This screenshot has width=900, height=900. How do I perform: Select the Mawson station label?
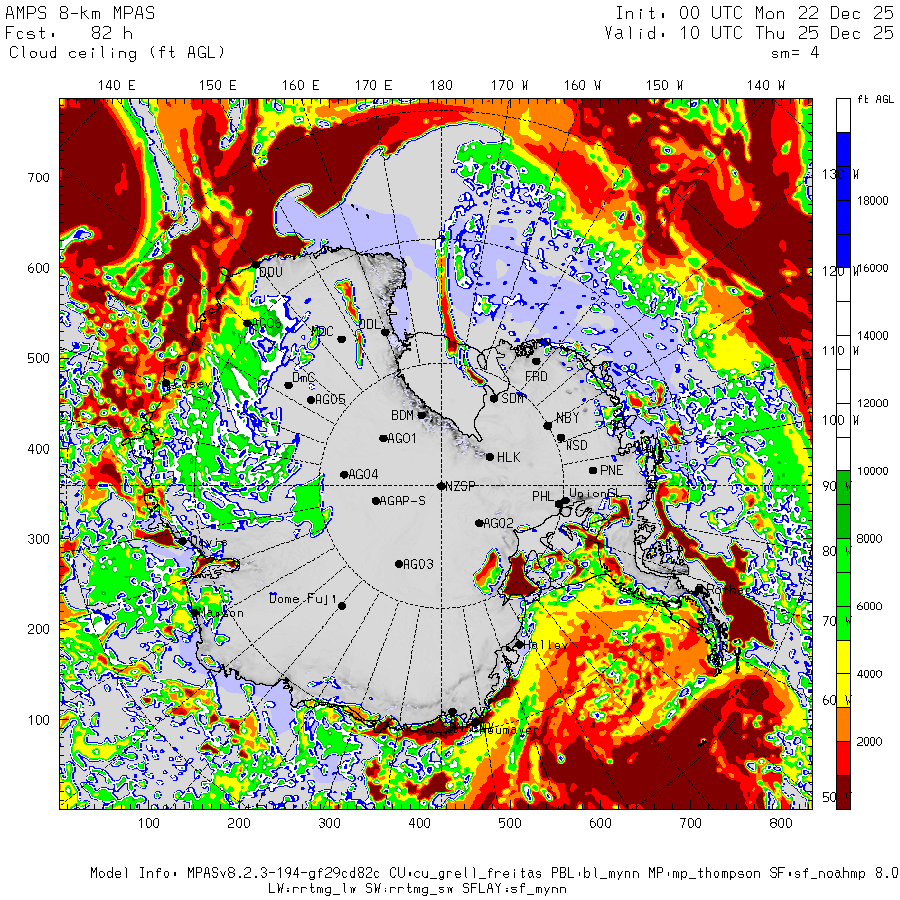coord(221,613)
